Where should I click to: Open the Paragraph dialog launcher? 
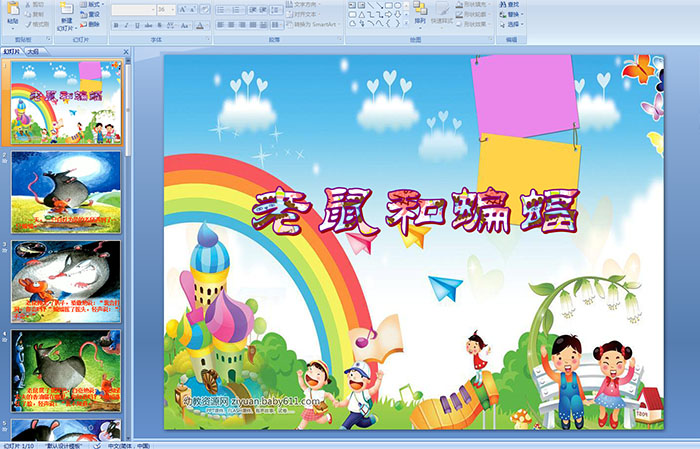340,39
